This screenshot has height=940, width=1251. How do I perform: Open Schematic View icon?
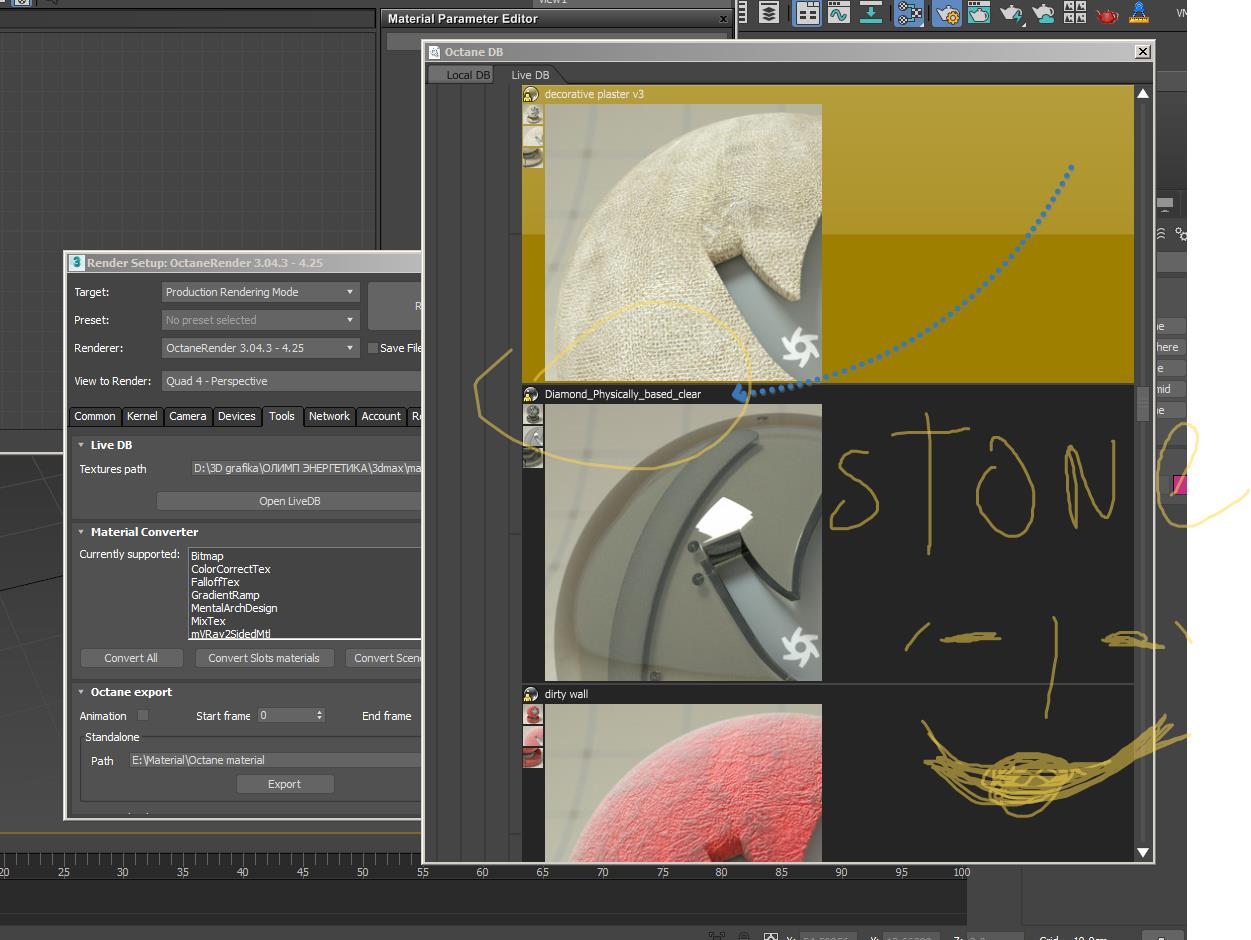click(x=909, y=13)
